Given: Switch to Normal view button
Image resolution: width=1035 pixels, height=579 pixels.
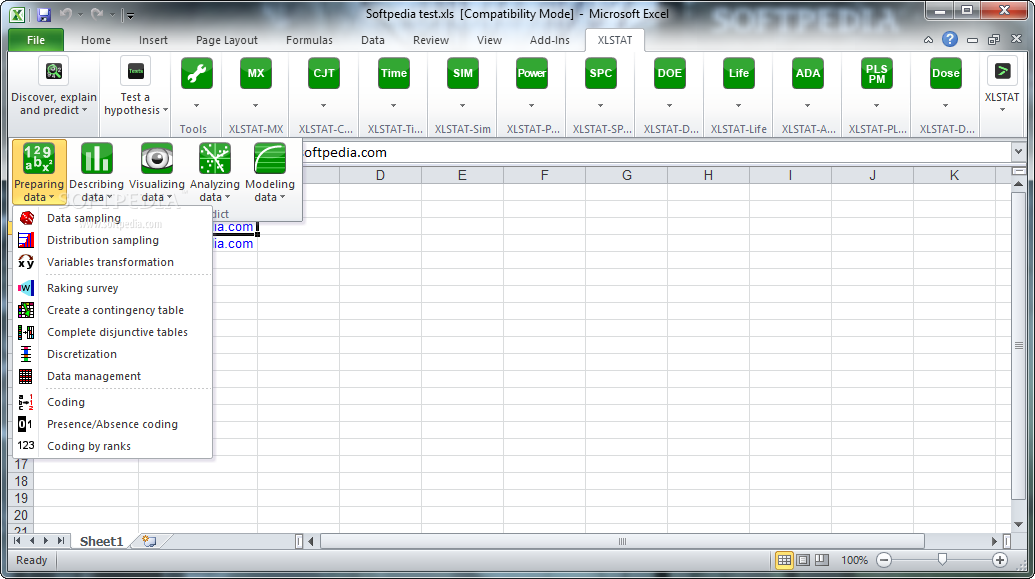Looking at the screenshot, I should coord(784,560).
